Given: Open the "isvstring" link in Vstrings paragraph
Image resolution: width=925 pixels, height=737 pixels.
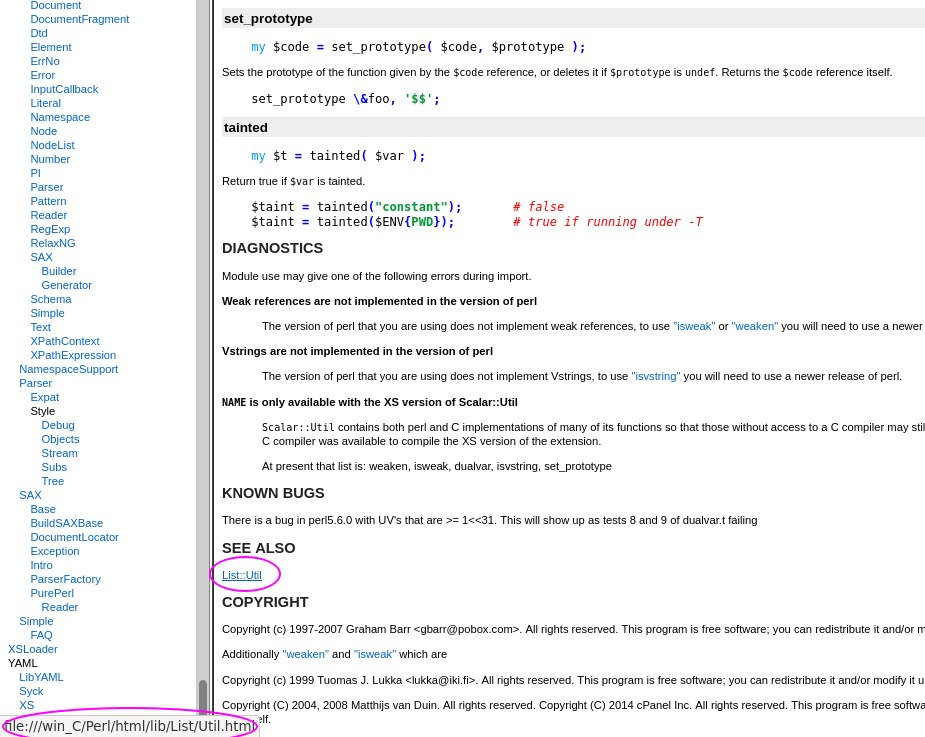Looking at the screenshot, I should pyautogui.click(x=655, y=376).
